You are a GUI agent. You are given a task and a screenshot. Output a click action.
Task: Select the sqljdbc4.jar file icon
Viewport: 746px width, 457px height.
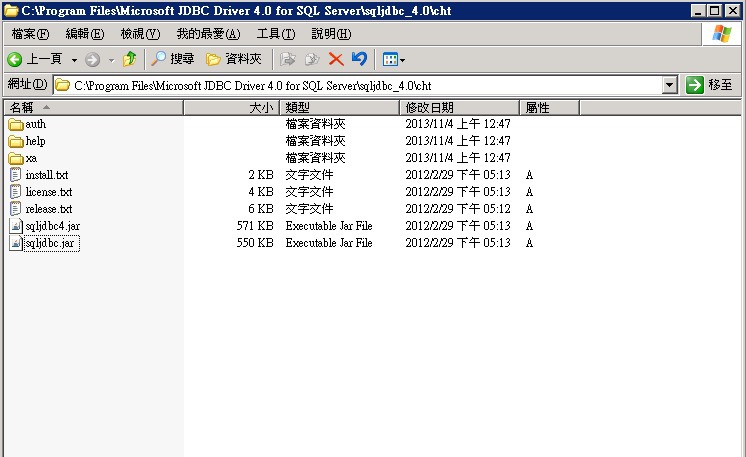[16, 226]
